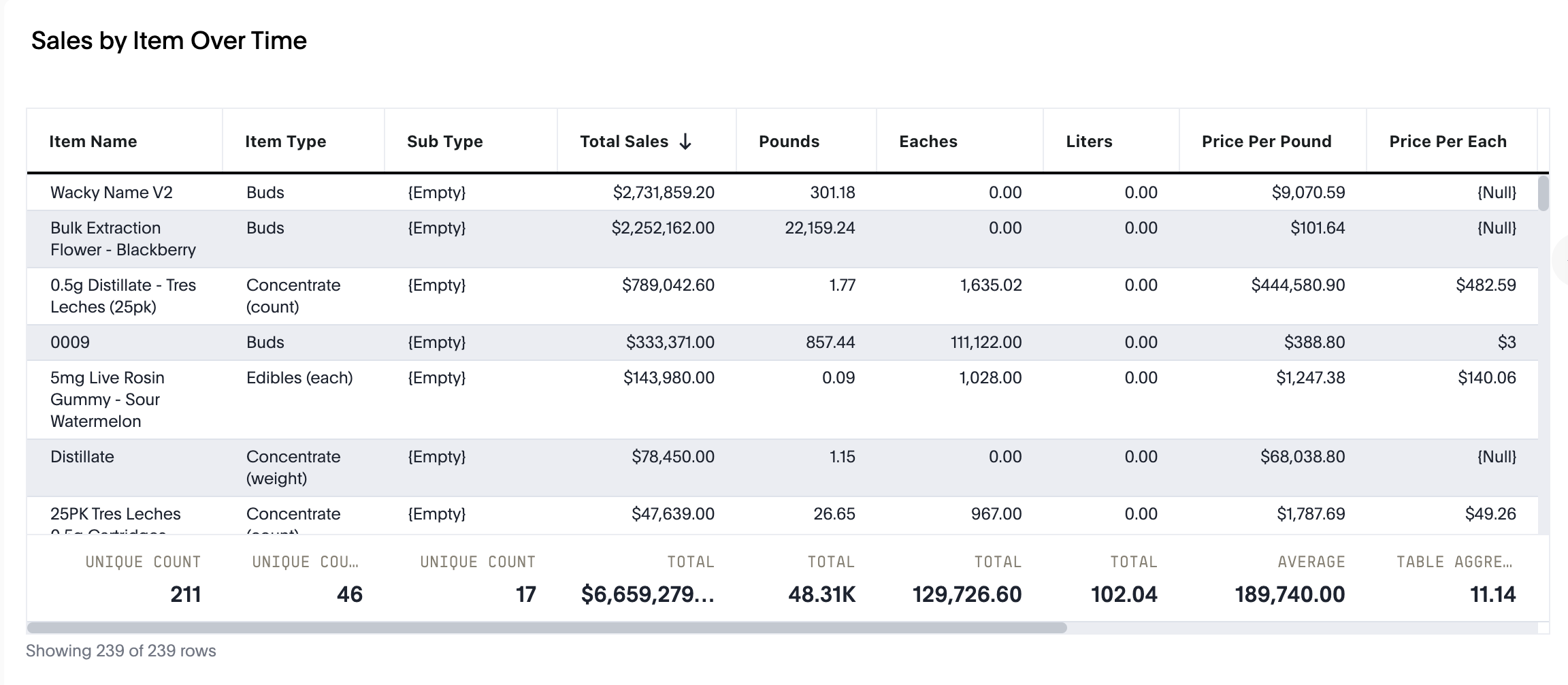Select the Price Per Pound header

tap(1266, 142)
